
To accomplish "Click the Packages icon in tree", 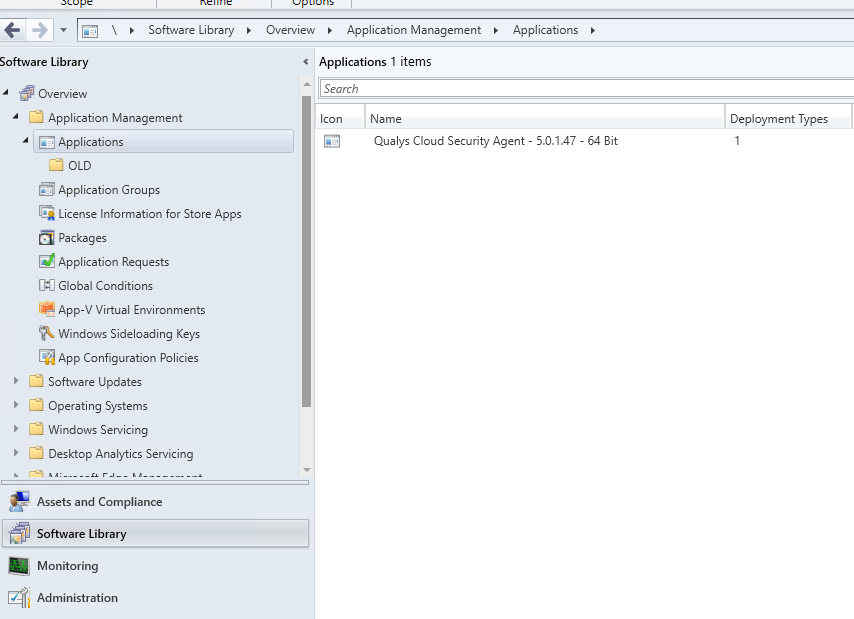I will click(46, 238).
